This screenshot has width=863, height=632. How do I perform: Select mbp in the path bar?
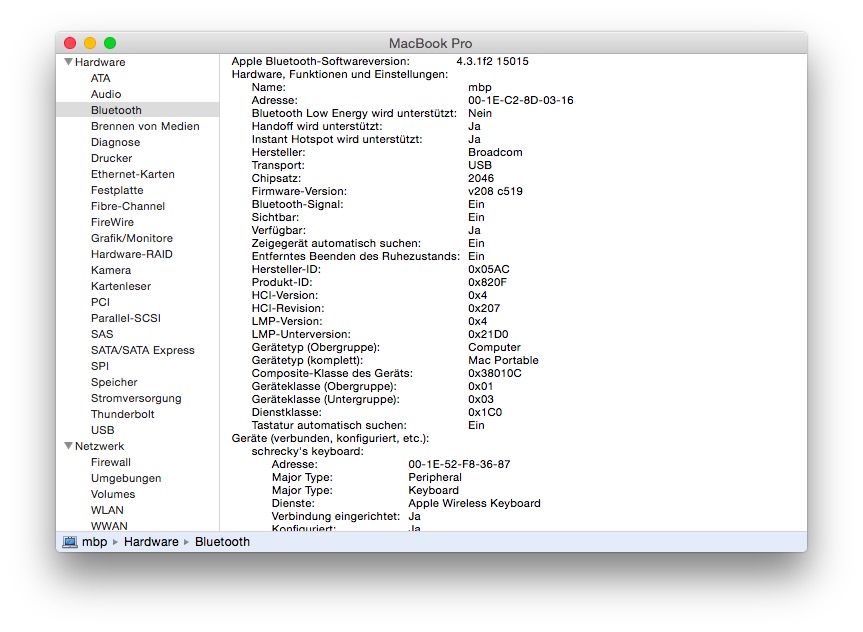click(x=94, y=542)
